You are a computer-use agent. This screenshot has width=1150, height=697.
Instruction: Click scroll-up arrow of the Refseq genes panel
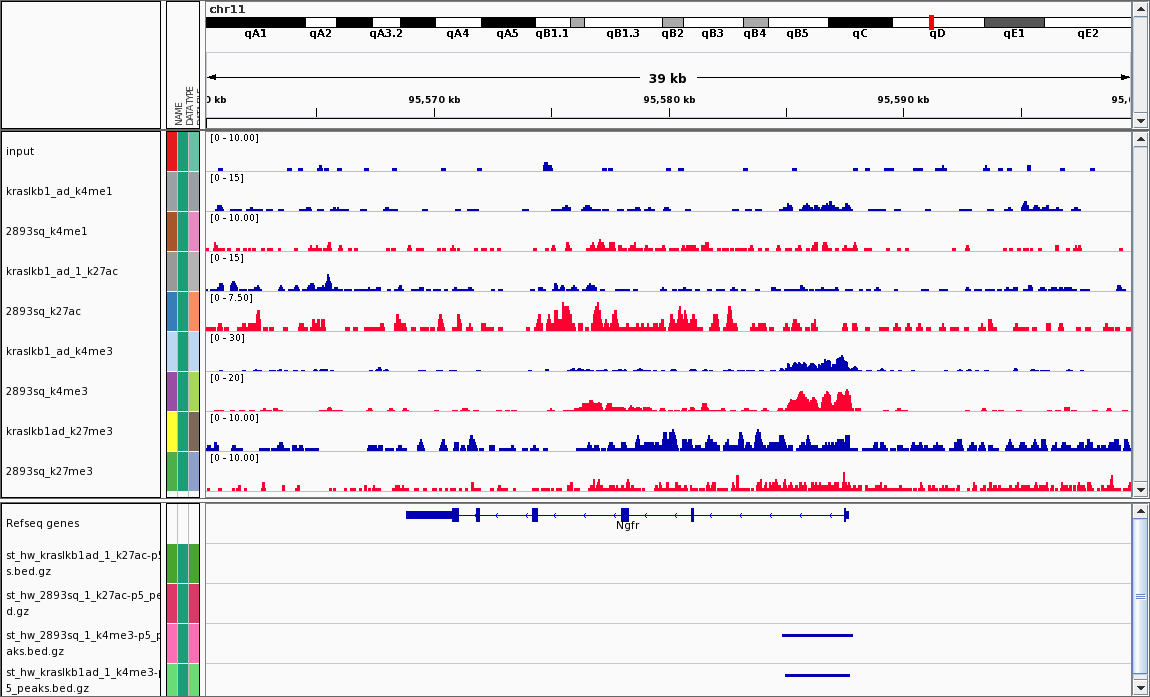[1140, 512]
